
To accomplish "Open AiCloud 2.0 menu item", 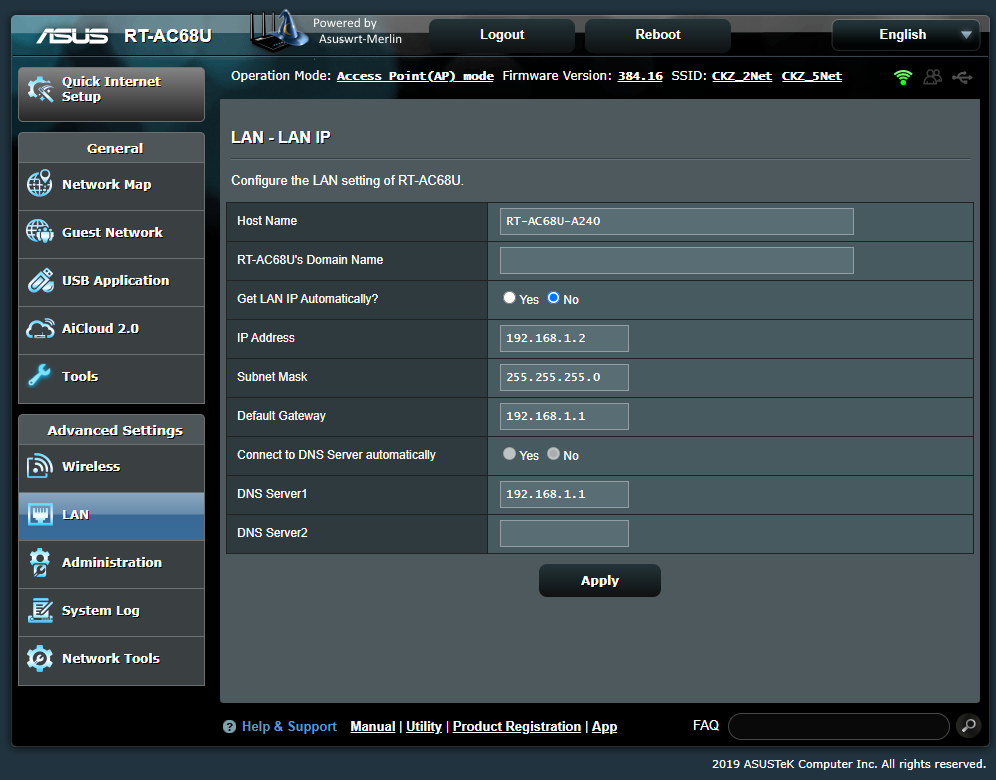I will point(111,328).
